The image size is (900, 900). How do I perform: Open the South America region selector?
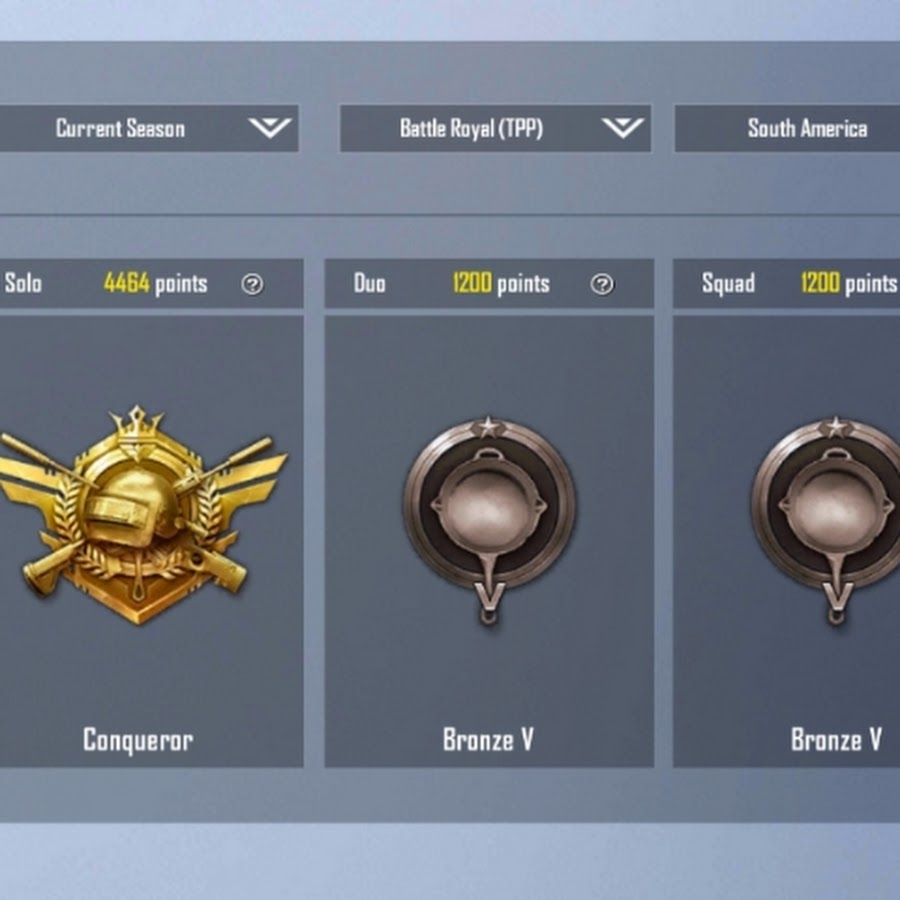[x=787, y=129]
